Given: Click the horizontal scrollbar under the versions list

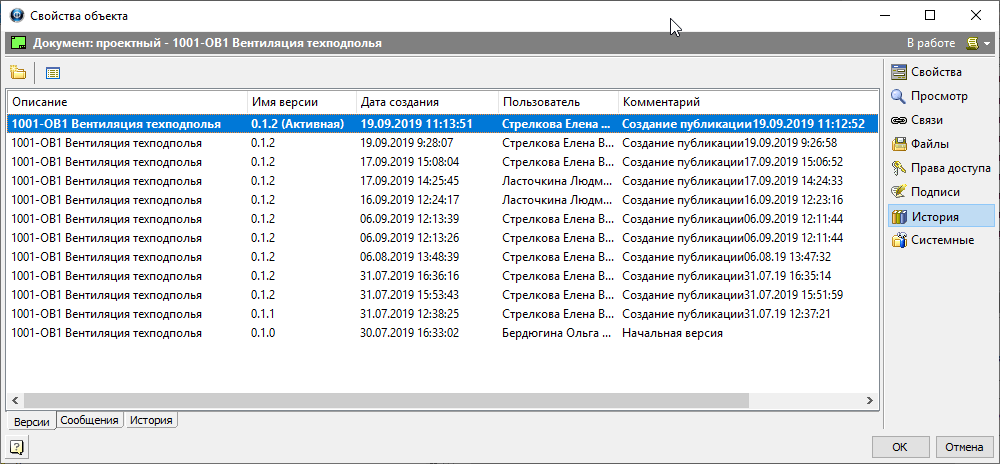Looking at the screenshot, I should (x=380, y=400).
